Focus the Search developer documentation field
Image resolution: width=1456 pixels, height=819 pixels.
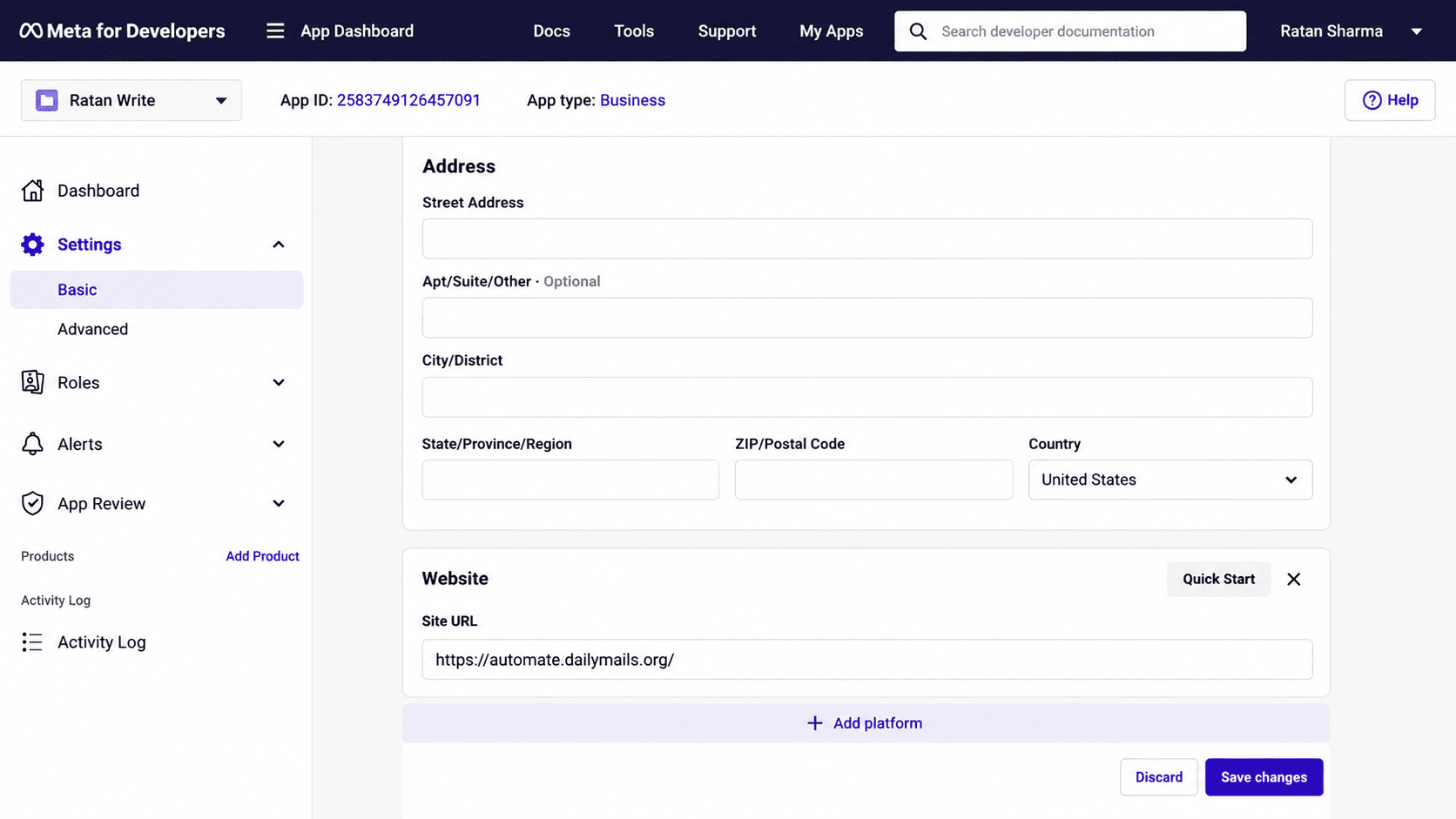tap(1070, 31)
